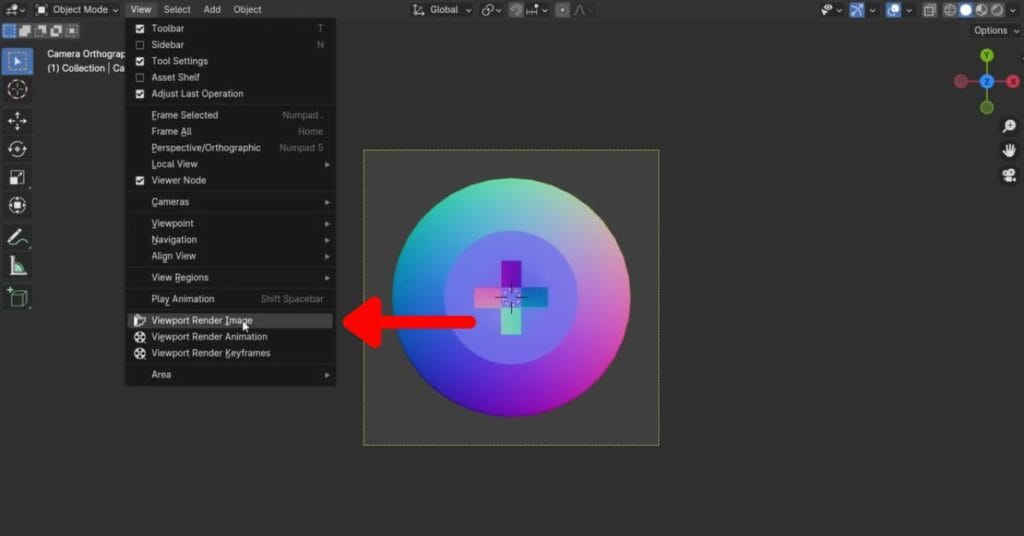Pick the Measure tool
This screenshot has width=1024, height=536.
click(17, 265)
